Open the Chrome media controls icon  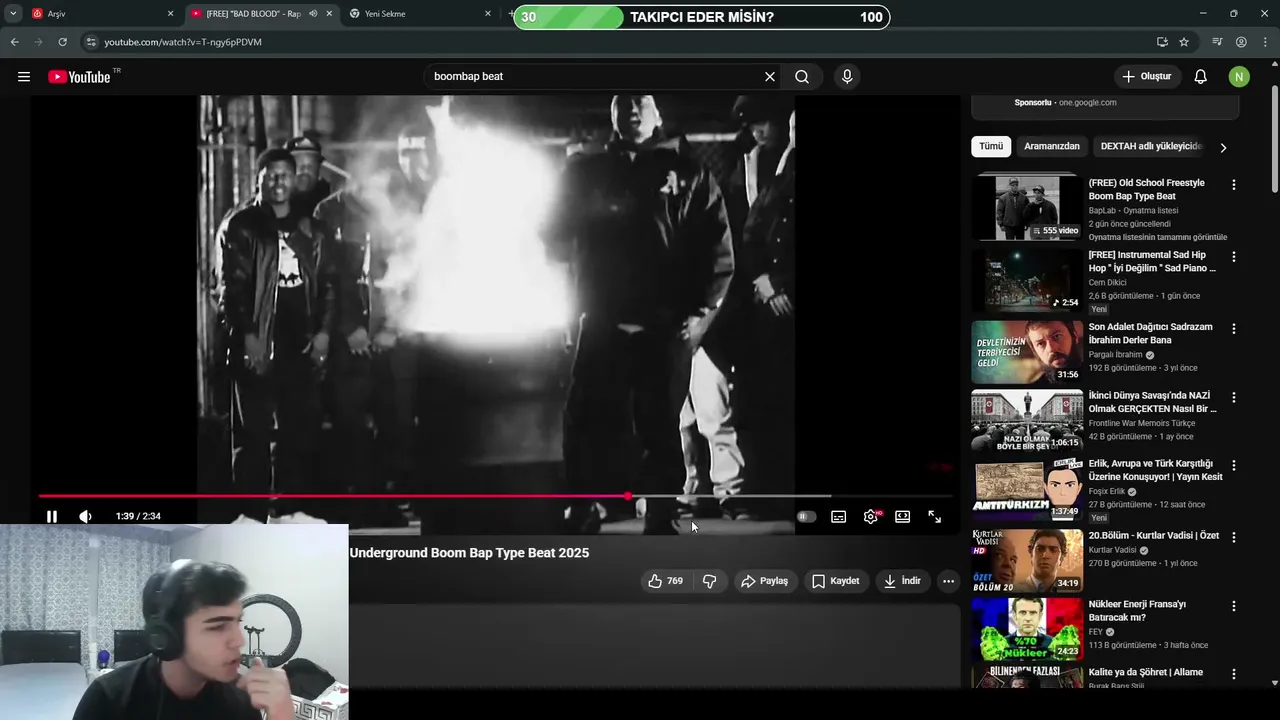point(1217,42)
